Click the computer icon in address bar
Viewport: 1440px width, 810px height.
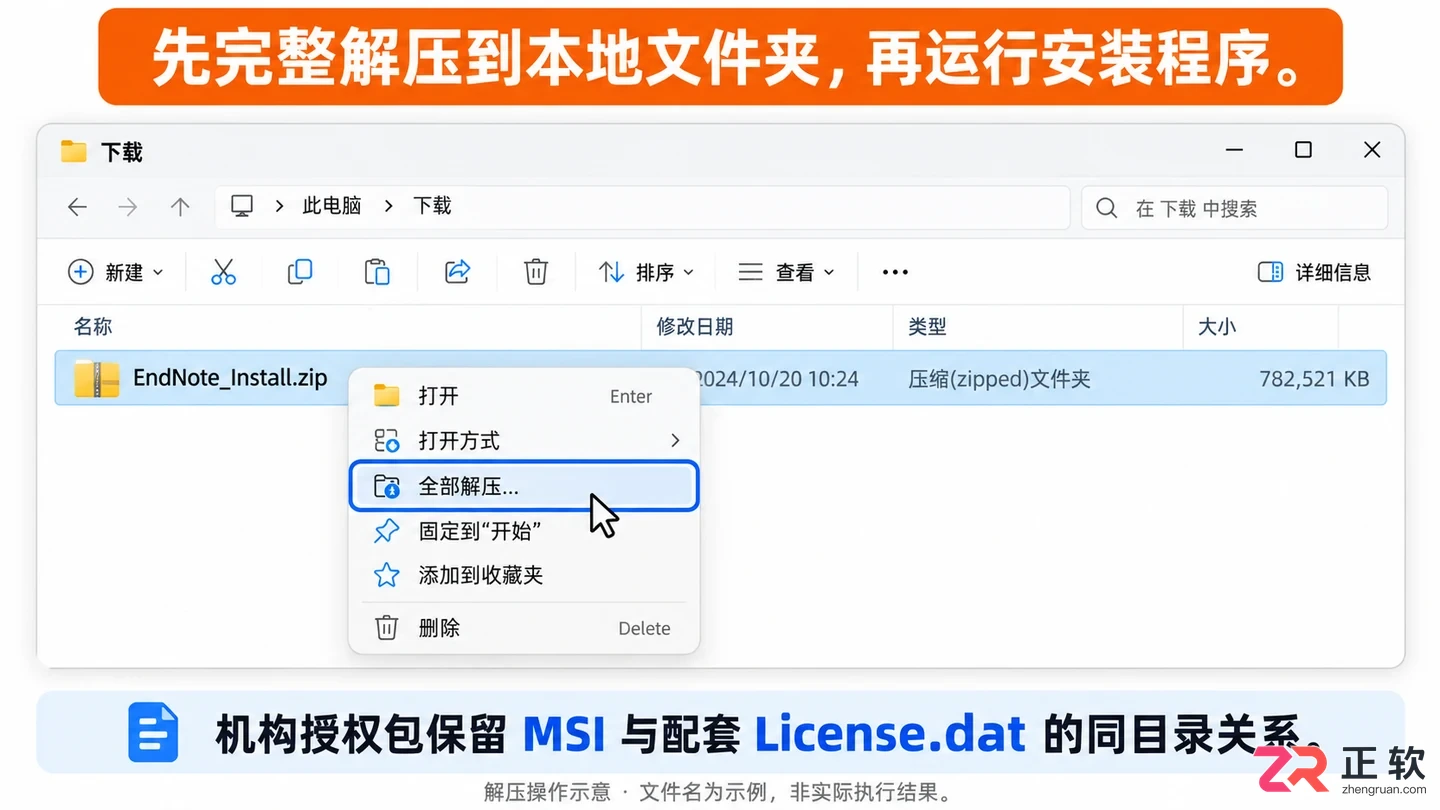click(242, 206)
